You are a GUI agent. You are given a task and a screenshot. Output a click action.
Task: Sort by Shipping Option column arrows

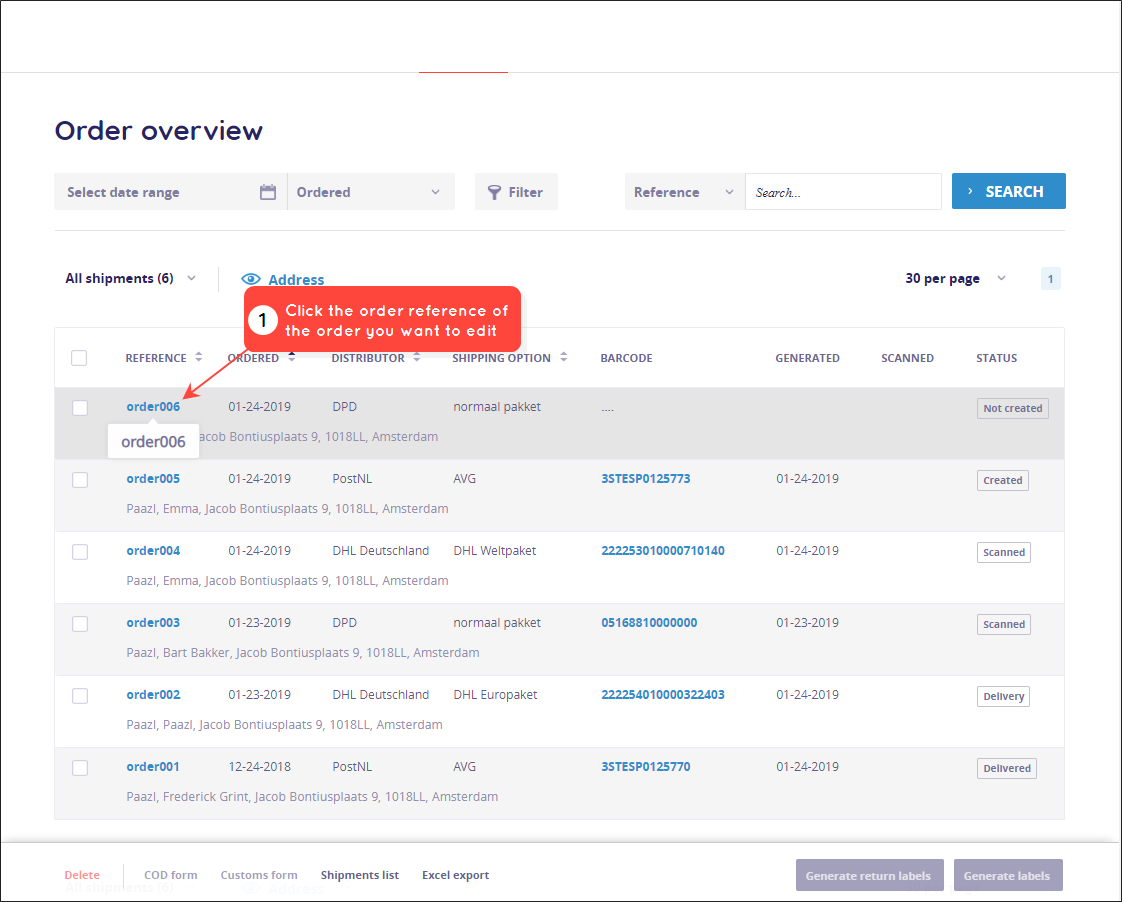pos(564,357)
